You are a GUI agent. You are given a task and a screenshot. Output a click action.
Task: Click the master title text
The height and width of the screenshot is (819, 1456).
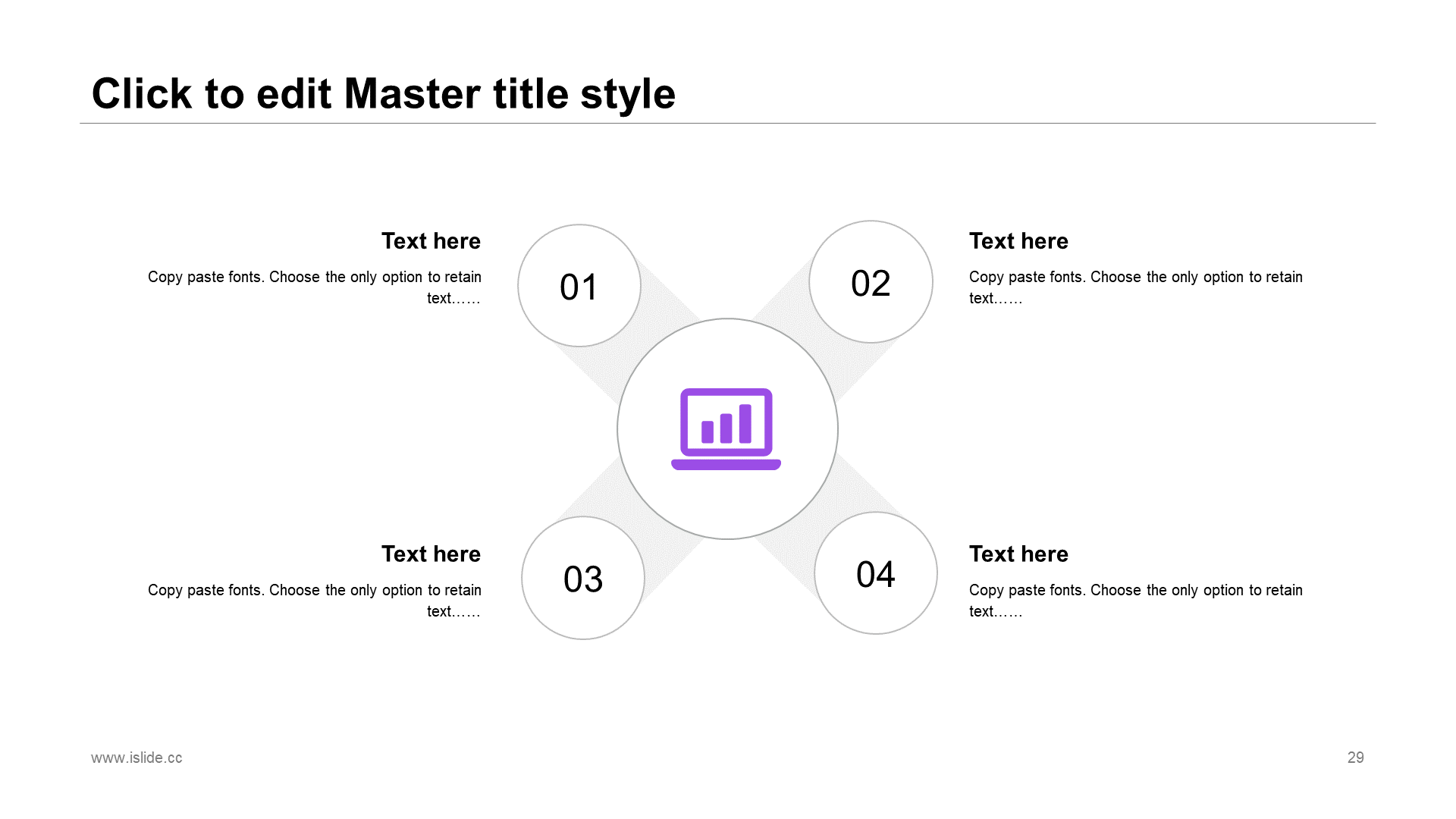[x=383, y=94]
